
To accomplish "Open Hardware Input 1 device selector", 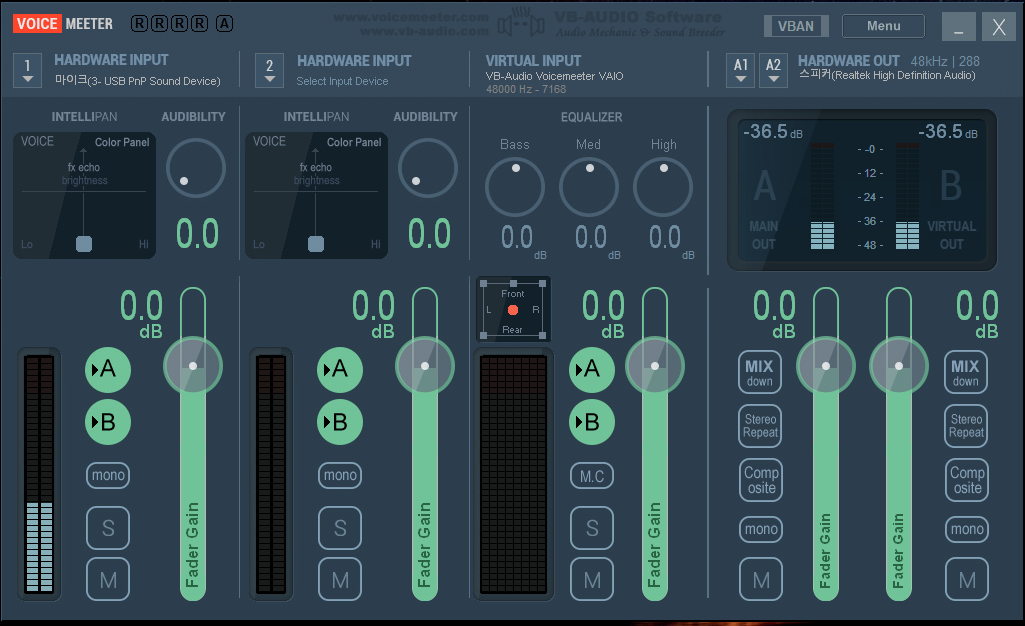I will tap(27, 71).
